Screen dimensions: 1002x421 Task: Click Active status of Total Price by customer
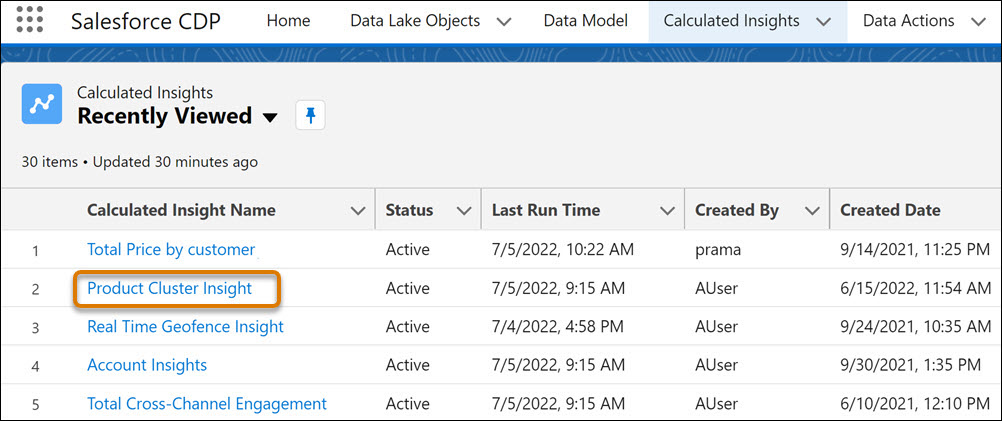pyautogui.click(x=408, y=250)
